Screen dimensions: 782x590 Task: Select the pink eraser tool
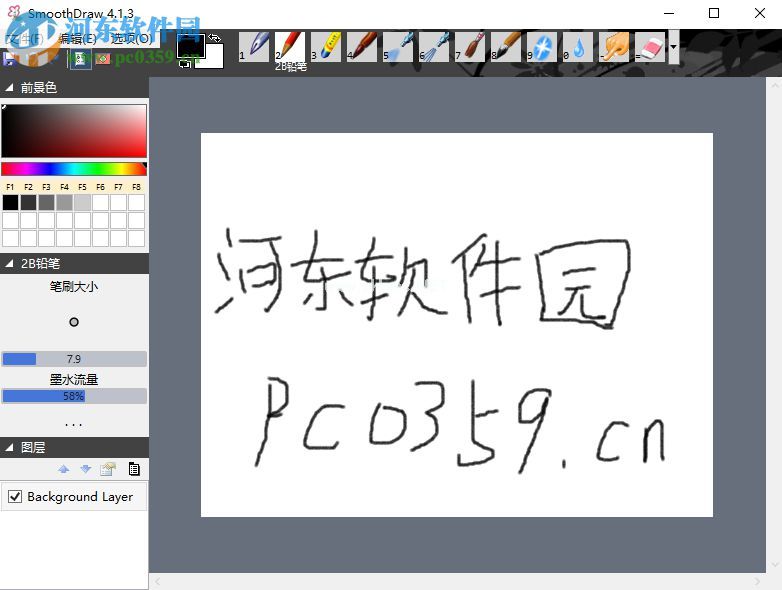tap(650, 47)
